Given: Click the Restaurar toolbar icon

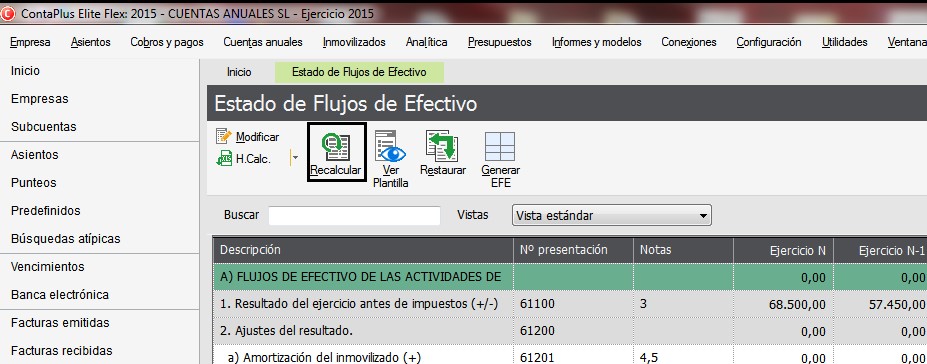Looking at the screenshot, I should 442,146.
